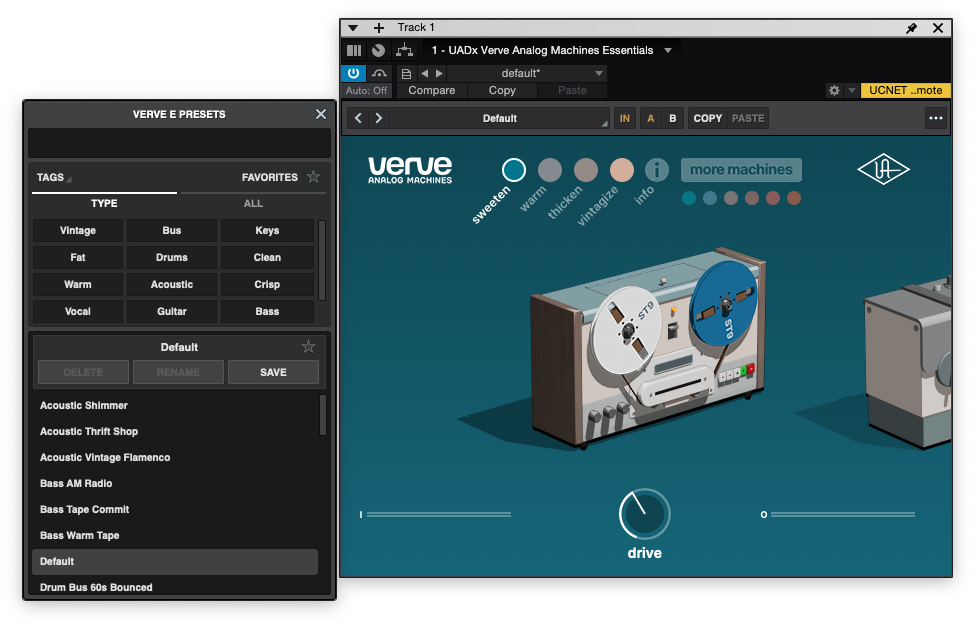
Task: Expand arrow next to gear icon
Action: pyautogui.click(x=852, y=91)
